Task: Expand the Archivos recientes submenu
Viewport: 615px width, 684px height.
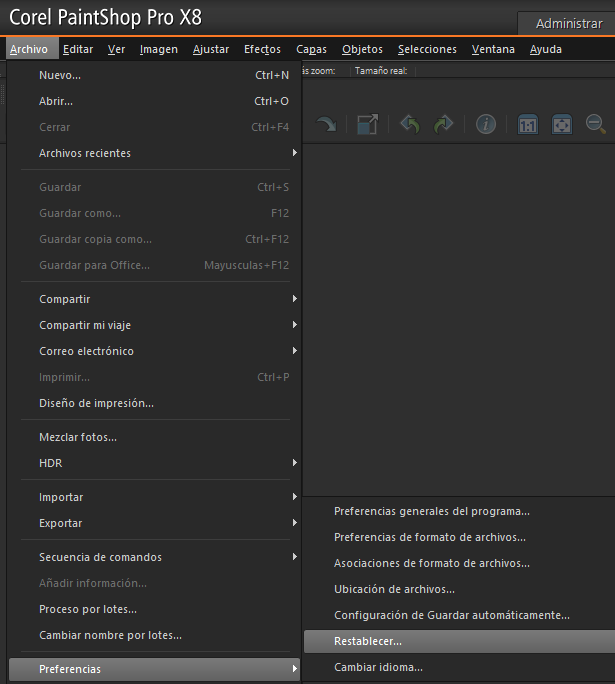Action: [155, 153]
